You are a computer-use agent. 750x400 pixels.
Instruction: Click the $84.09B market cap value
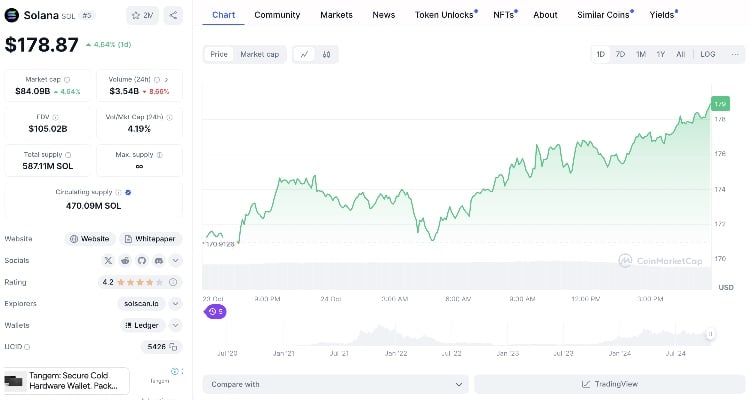pos(33,91)
